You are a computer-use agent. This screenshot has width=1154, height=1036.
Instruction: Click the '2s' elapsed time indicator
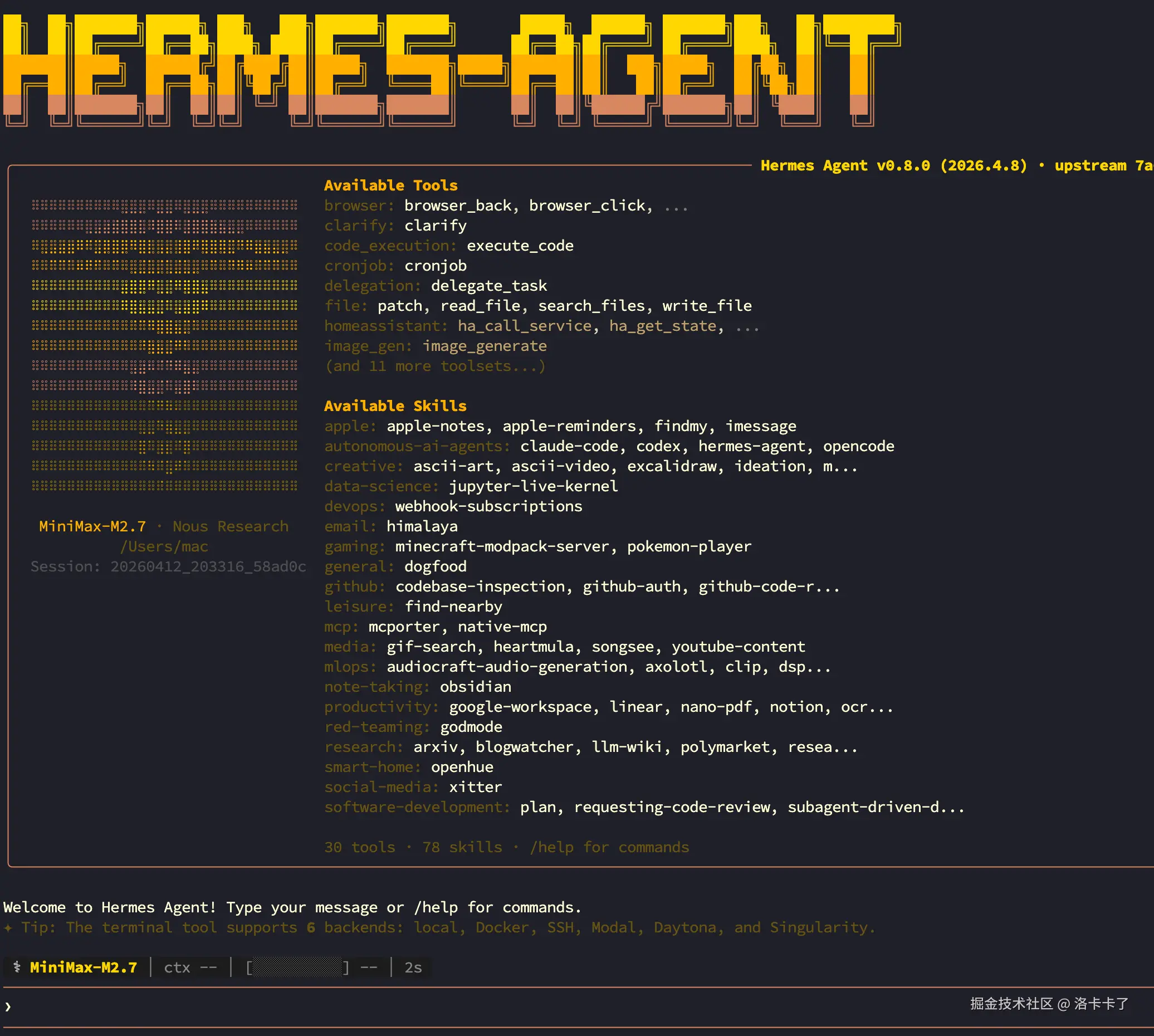pyautogui.click(x=413, y=967)
